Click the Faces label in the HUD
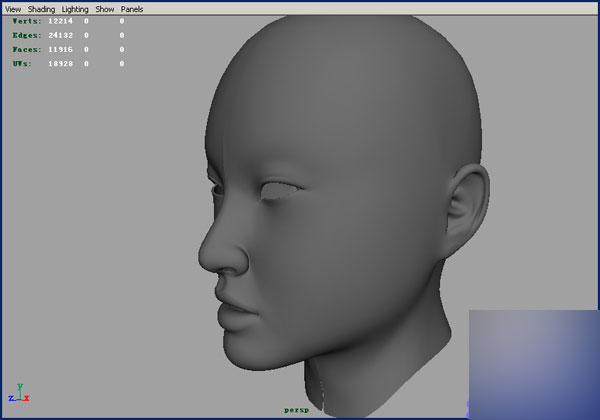The width and height of the screenshot is (600, 420). tap(27, 49)
